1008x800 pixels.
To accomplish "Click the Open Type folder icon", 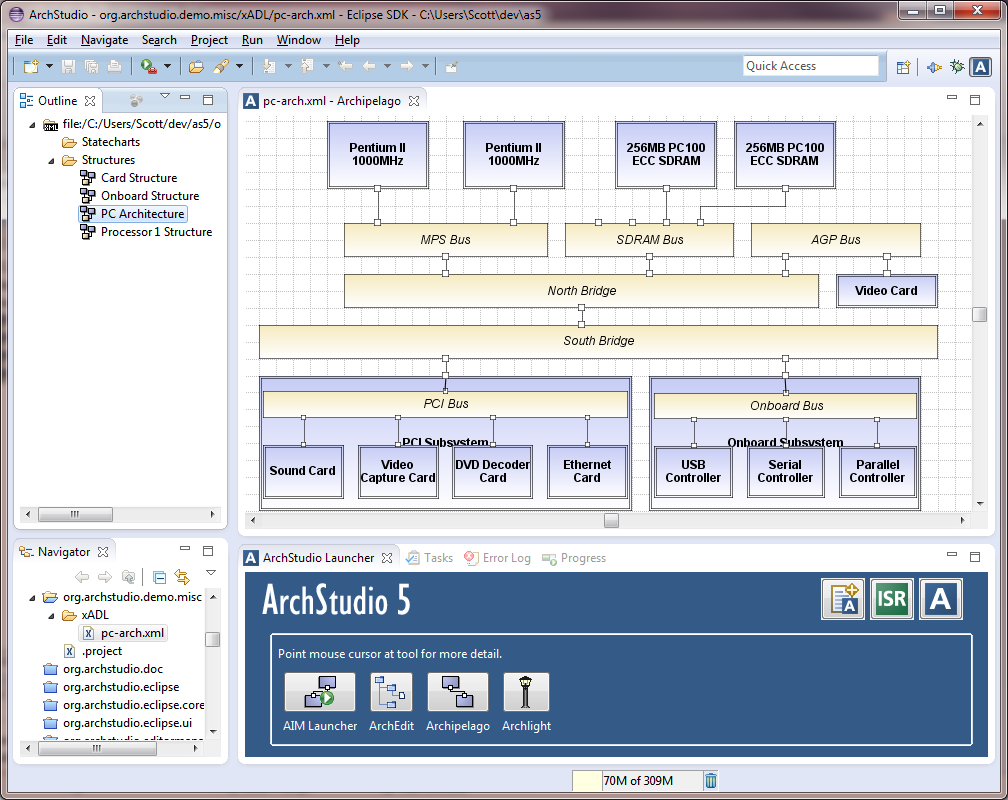I will (x=196, y=66).
